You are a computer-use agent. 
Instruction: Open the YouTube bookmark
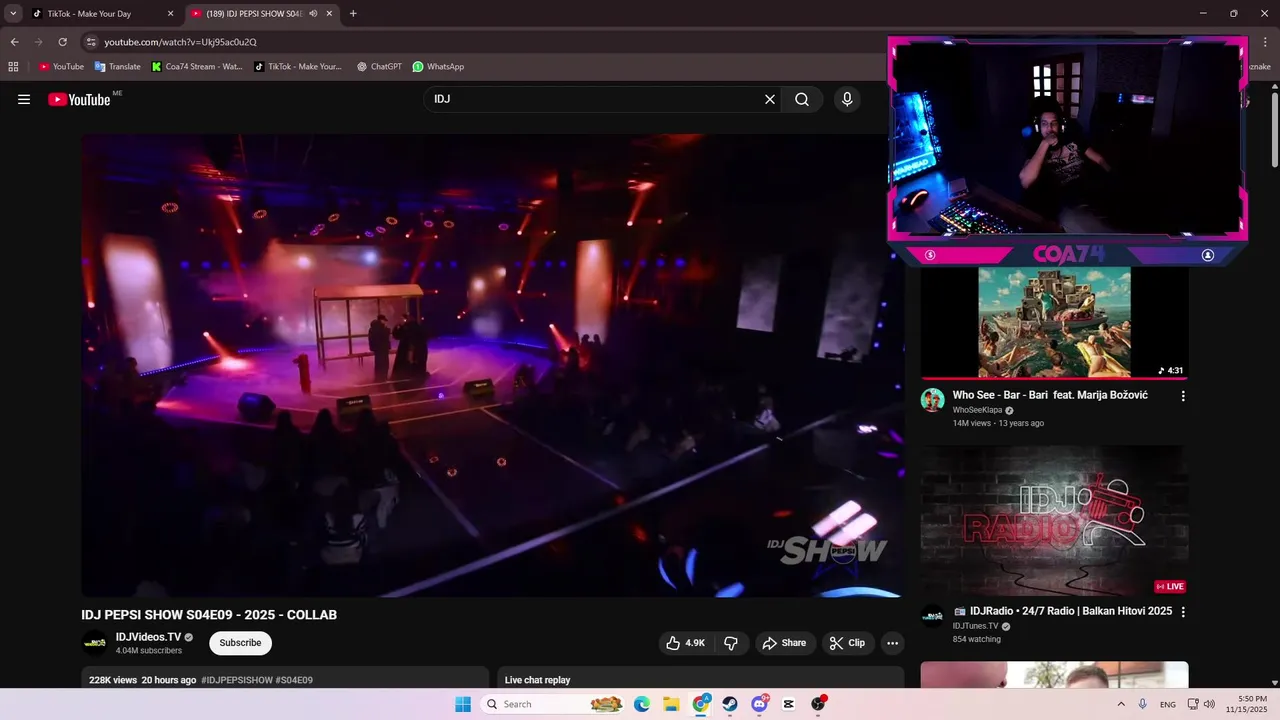61,66
